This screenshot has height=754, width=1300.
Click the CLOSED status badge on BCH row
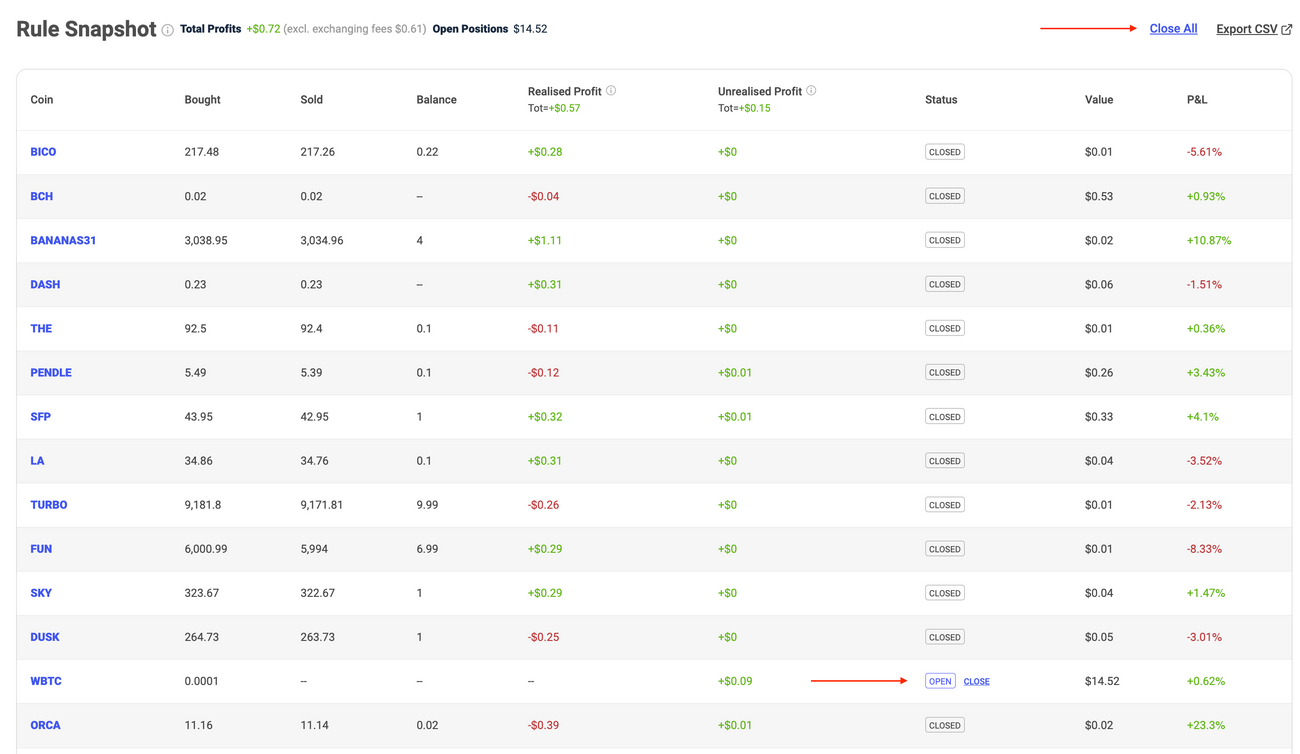point(944,195)
